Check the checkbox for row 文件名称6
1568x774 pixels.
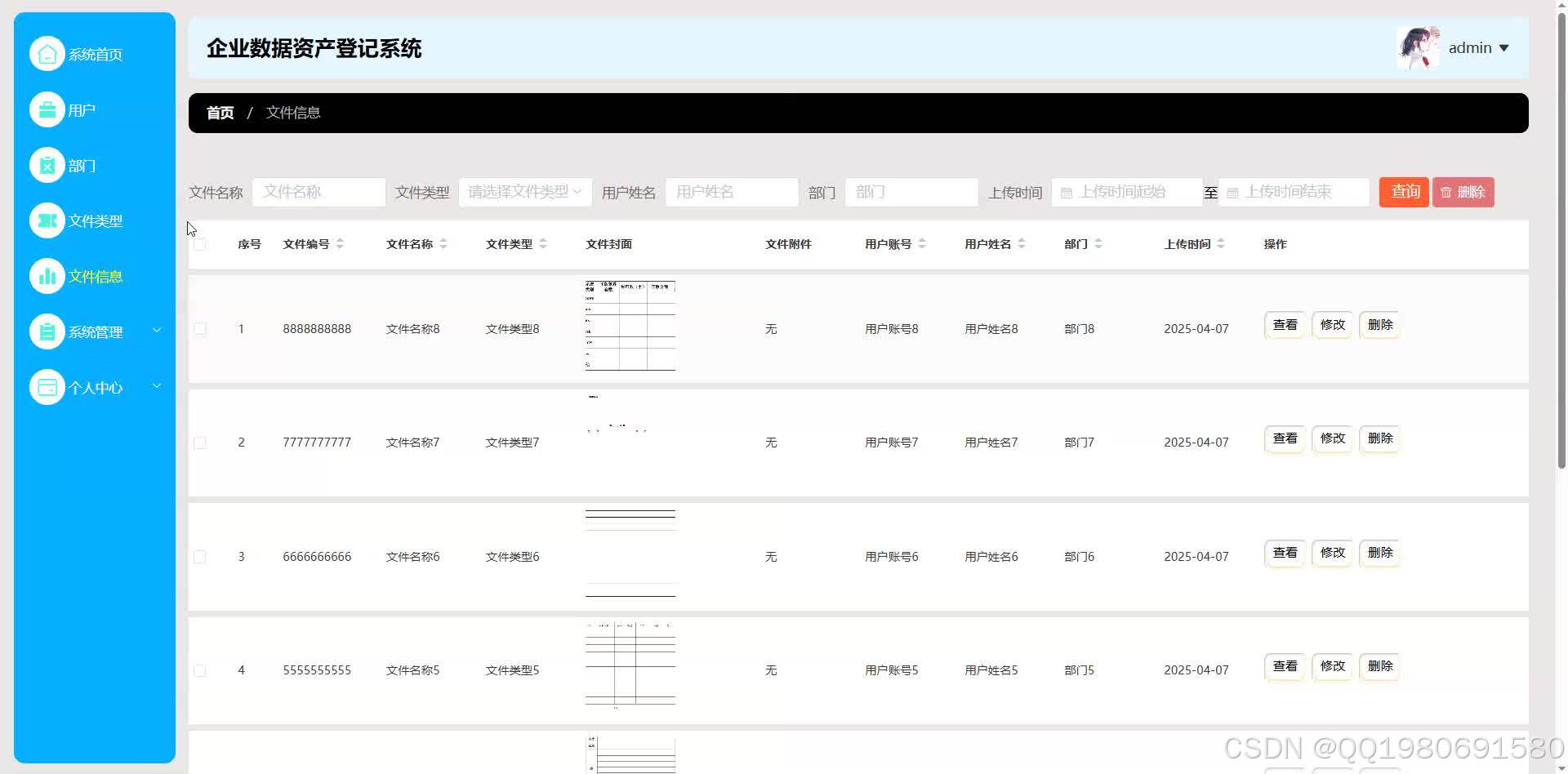200,556
